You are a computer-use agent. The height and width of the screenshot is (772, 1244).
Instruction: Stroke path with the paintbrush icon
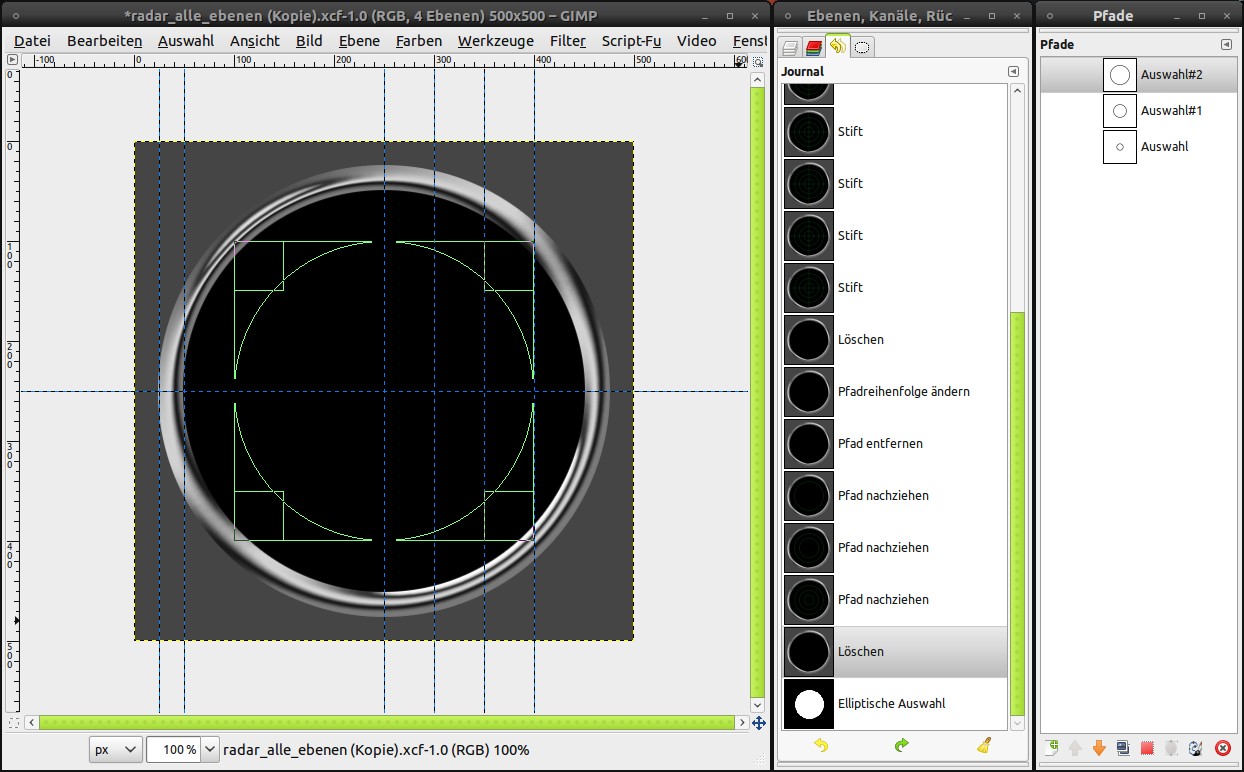point(1194,748)
